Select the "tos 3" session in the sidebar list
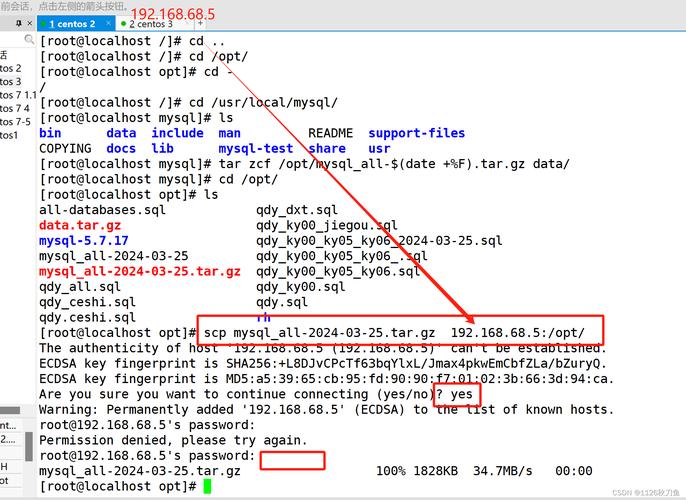686x500 pixels. 11,81
